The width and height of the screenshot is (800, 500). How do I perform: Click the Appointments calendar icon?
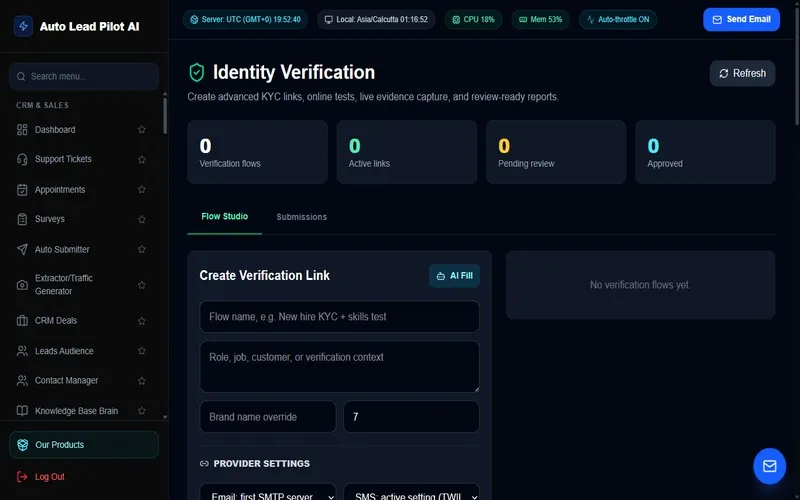click(x=22, y=189)
